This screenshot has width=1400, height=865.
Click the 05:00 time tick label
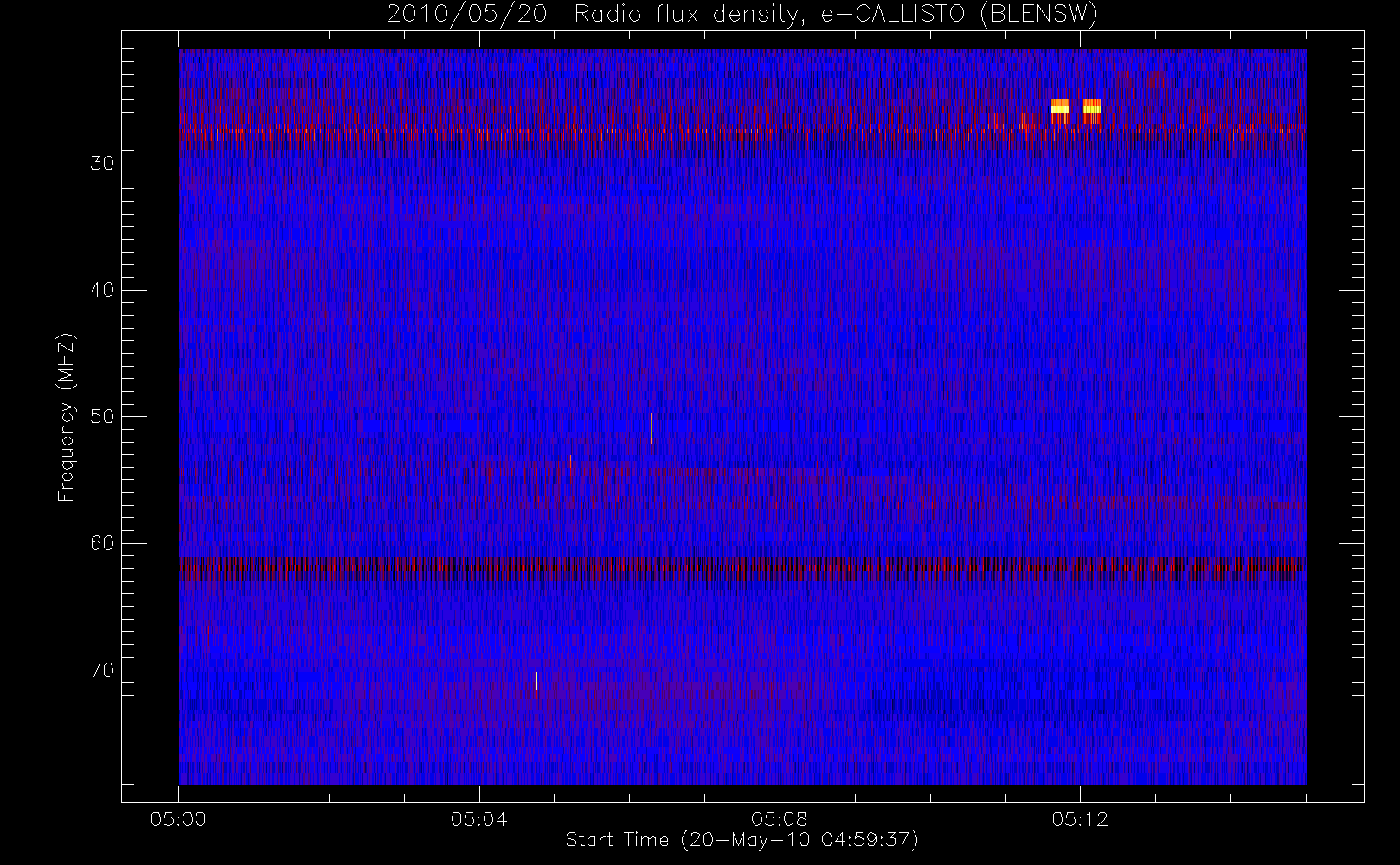(x=178, y=819)
